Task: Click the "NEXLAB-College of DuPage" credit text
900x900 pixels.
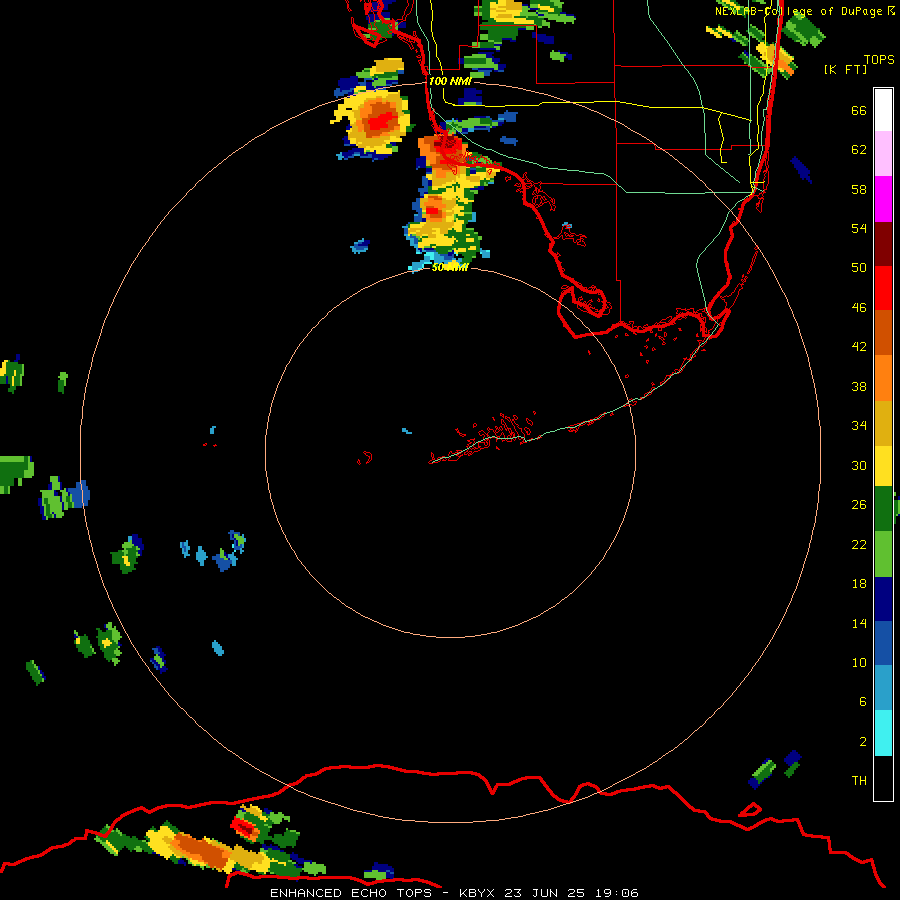Action: pyautogui.click(x=800, y=11)
